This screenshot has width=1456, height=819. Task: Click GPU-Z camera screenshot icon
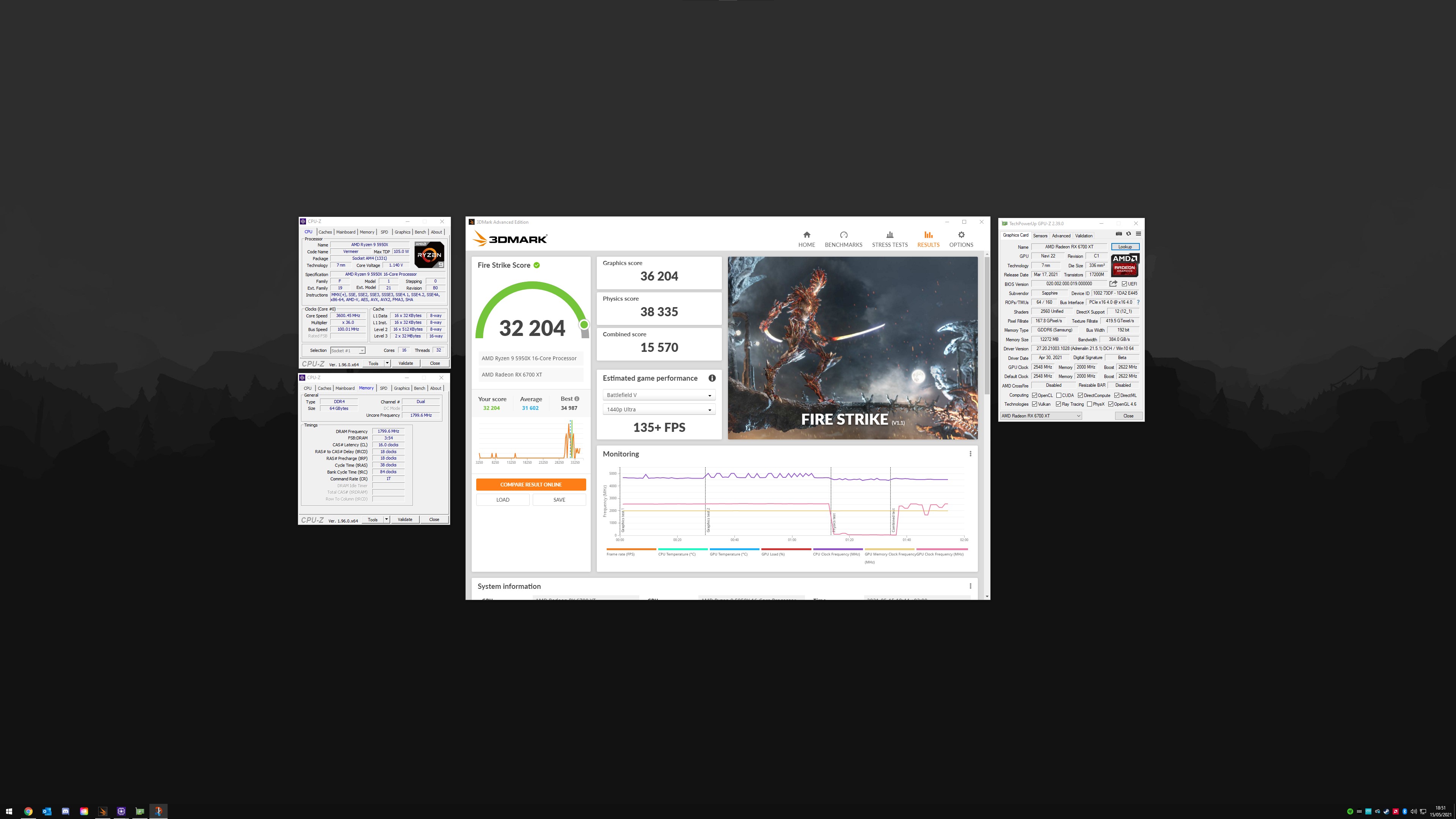(1119, 234)
